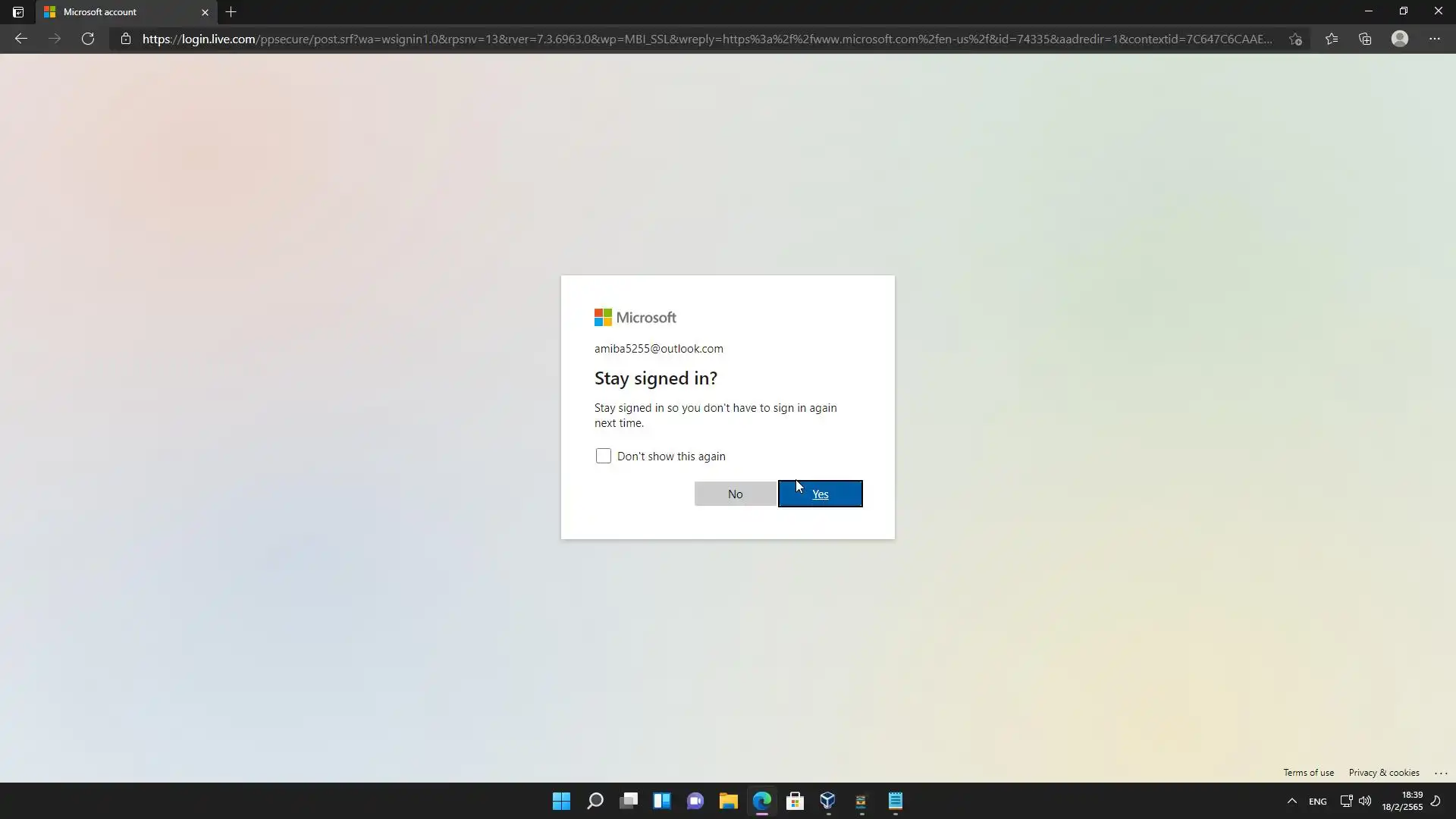Screen dimensions: 1456x819
Task: Click the Yes button
Action: 820,494
